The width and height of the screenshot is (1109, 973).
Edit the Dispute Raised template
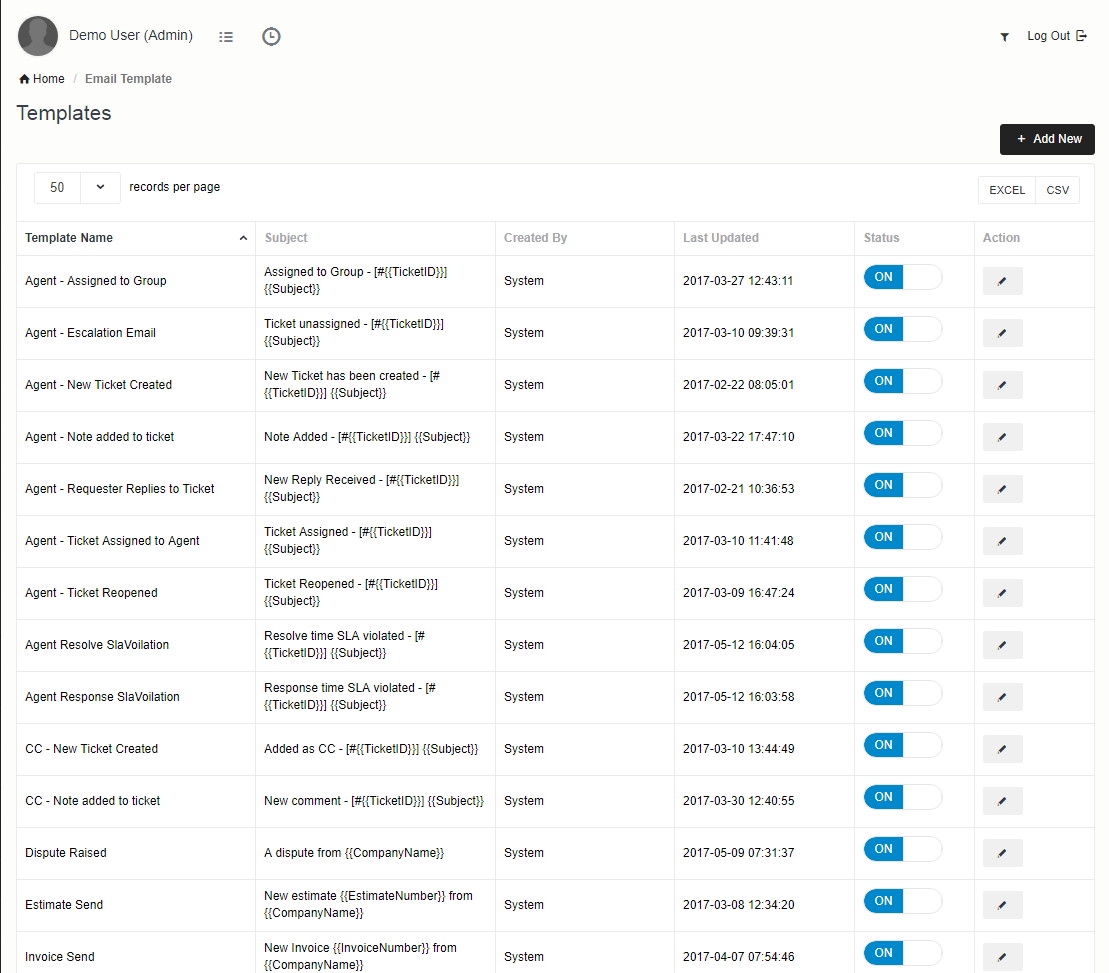[x=1002, y=853]
